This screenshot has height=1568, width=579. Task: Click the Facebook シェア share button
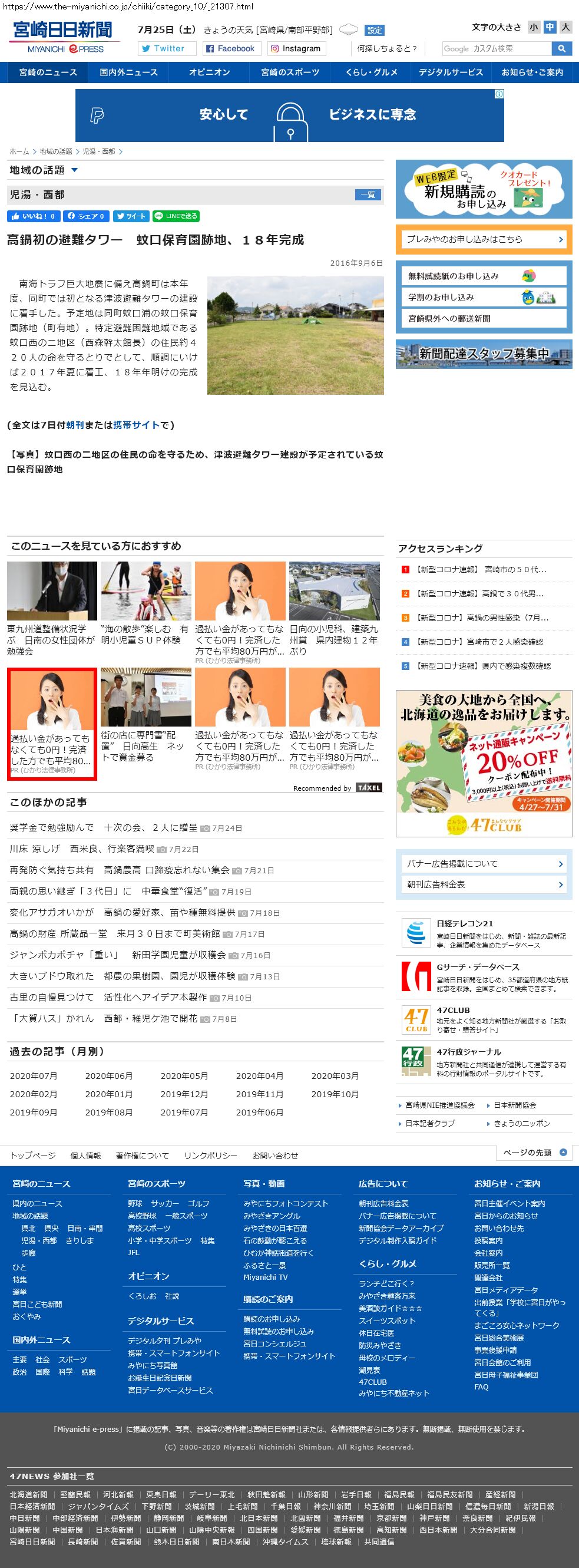click(x=87, y=216)
